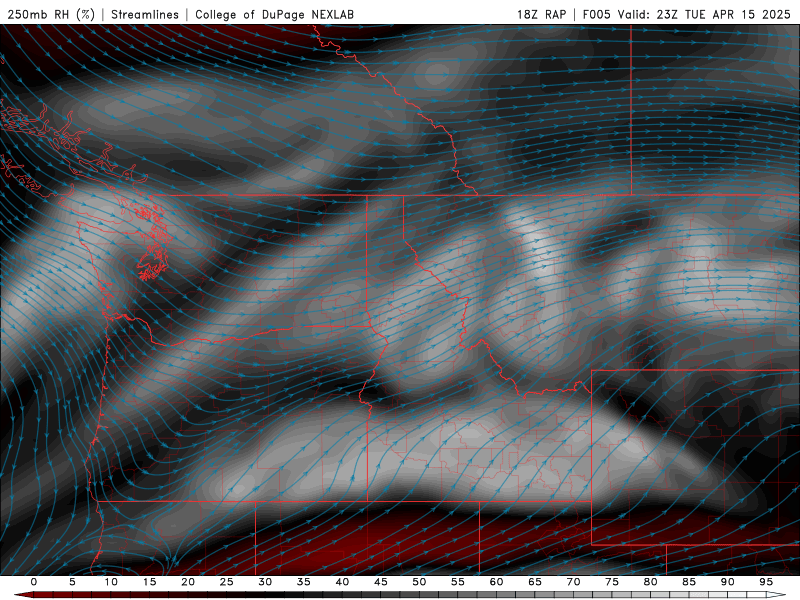Click the colorbar label '5'
800x600 pixels.
tap(72, 582)
